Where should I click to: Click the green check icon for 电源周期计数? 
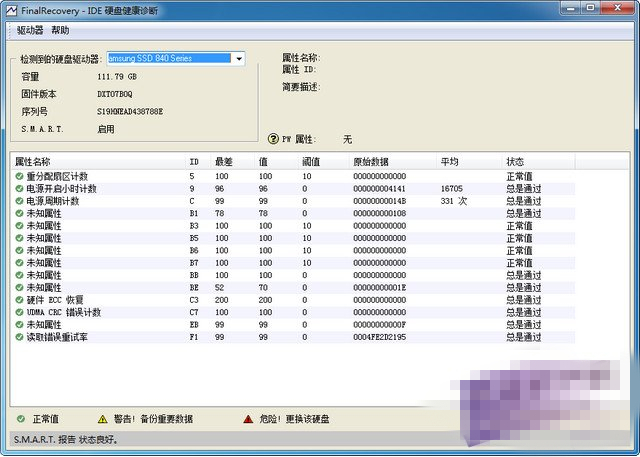pos(19,201)
